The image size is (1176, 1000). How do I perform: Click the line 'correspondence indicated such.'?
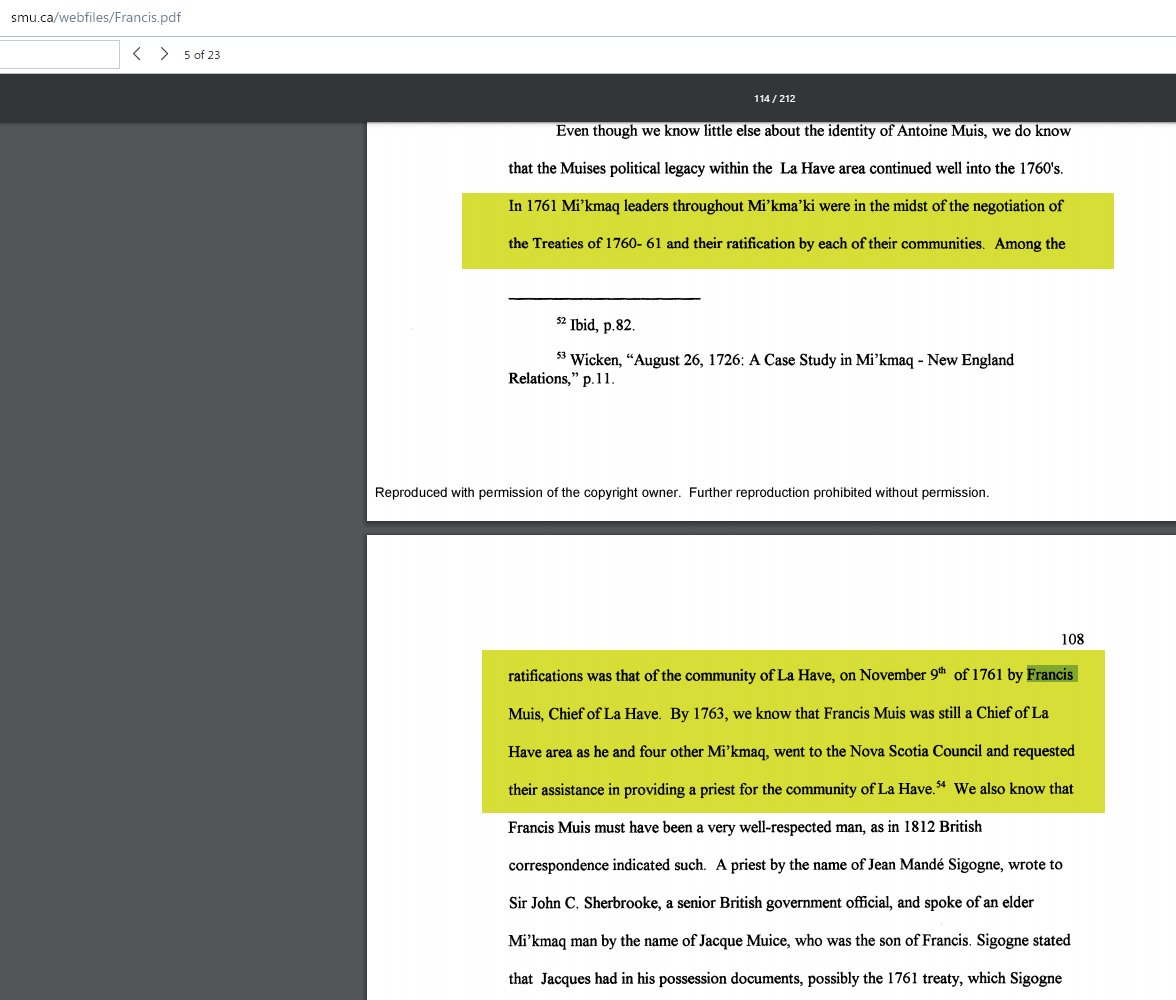[785, 865]
